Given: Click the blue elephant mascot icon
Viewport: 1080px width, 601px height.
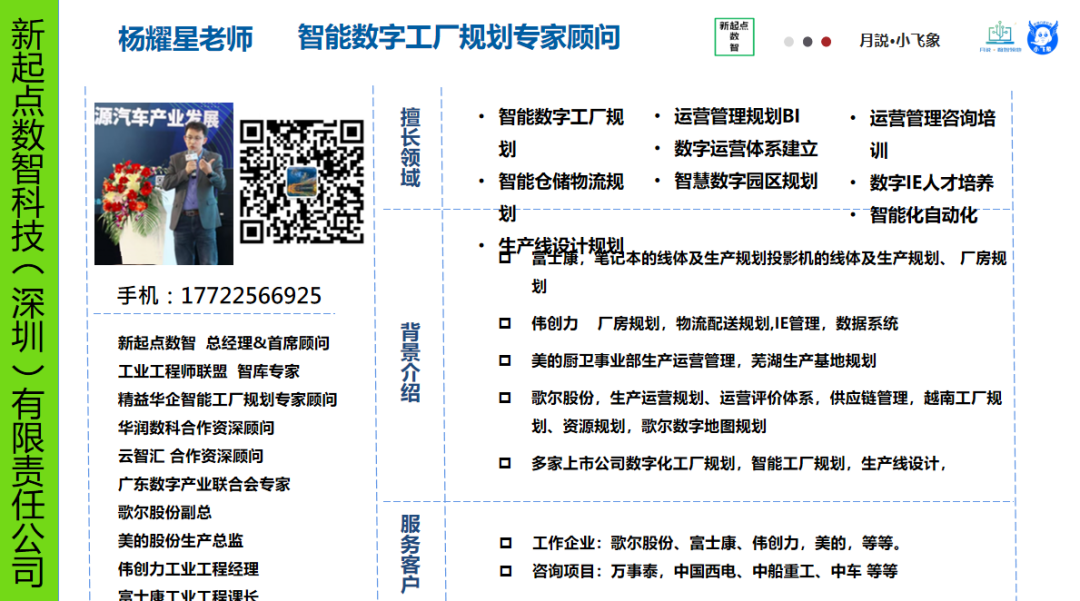Looking at the screenshot, I should [x=1042, y=37].
